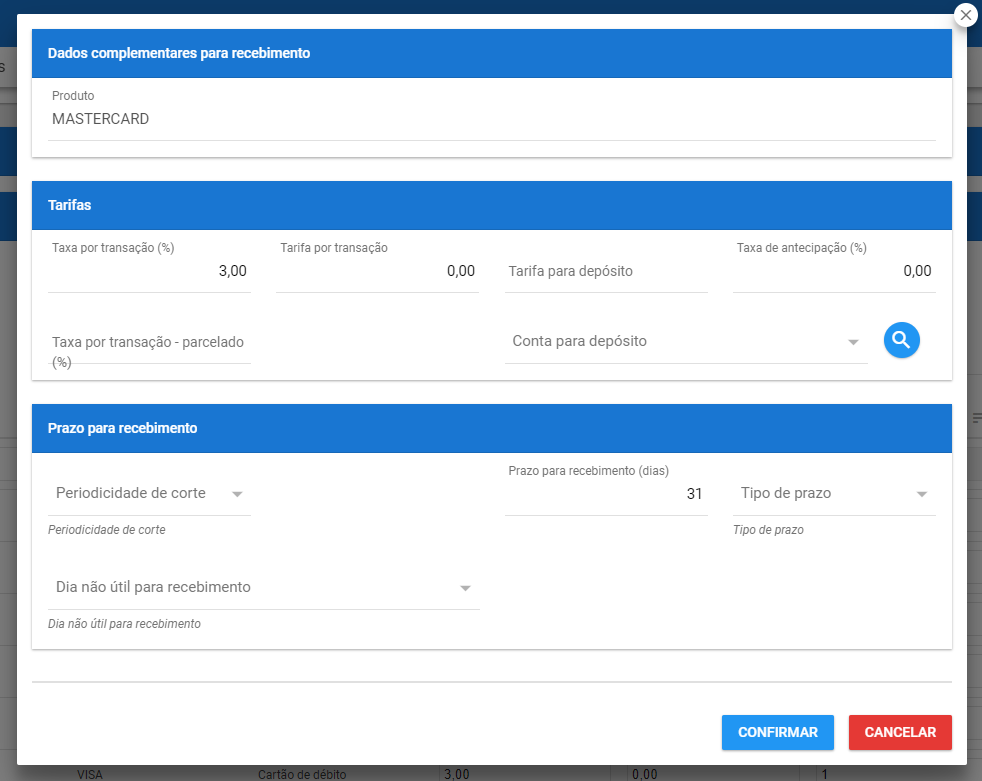
Task: Select the Tarifa por transação field
Action: tap(377, 271)
